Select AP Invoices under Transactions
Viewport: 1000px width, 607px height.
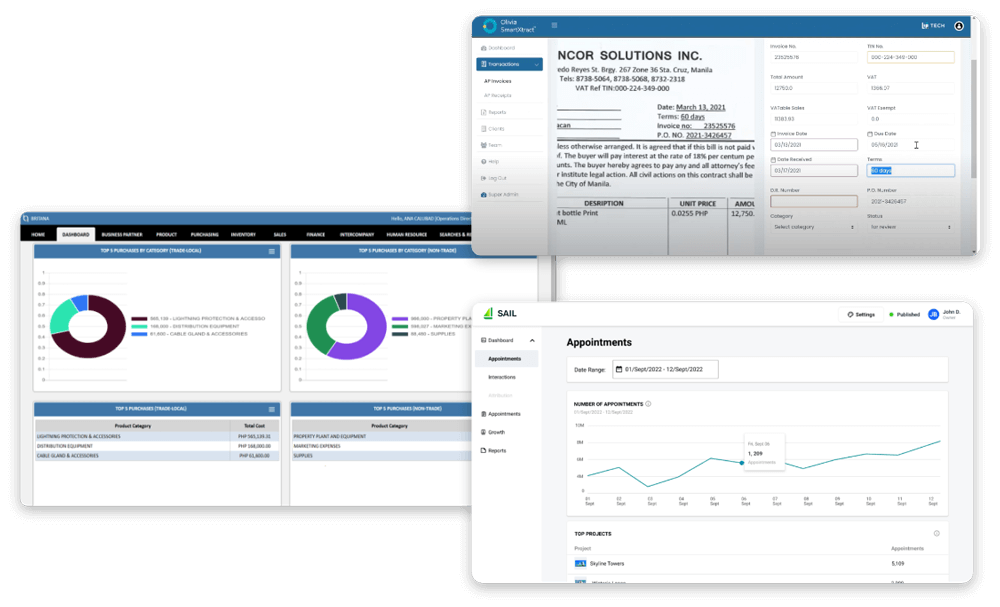pos(497,81)
